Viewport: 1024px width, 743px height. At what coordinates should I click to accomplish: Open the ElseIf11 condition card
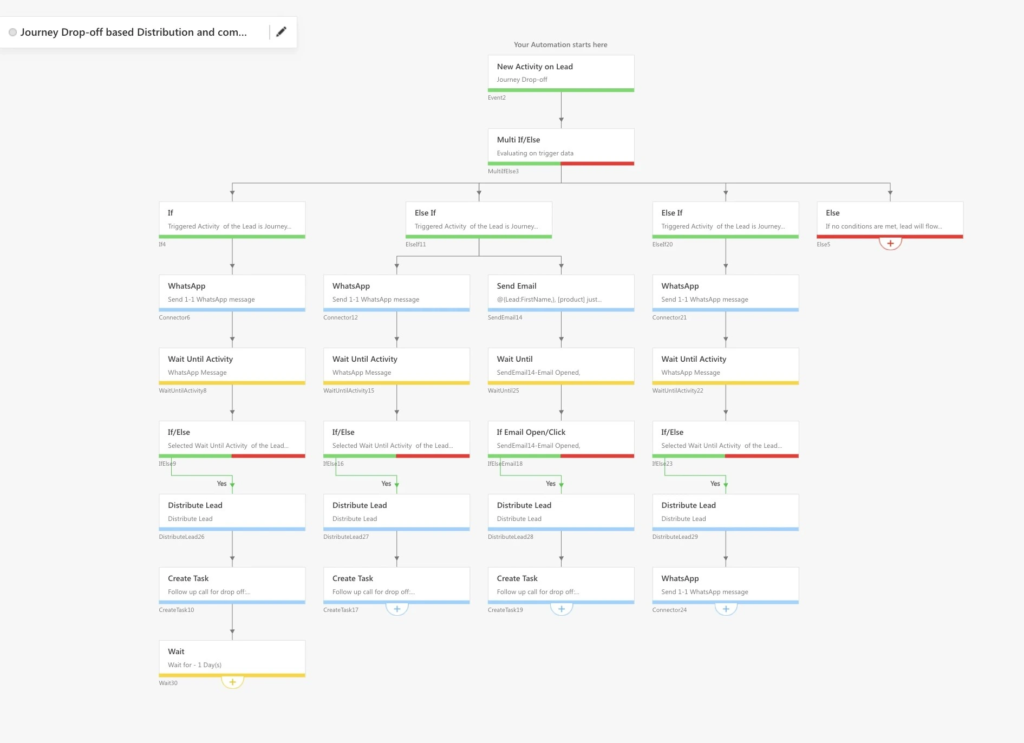coord(478,218)
